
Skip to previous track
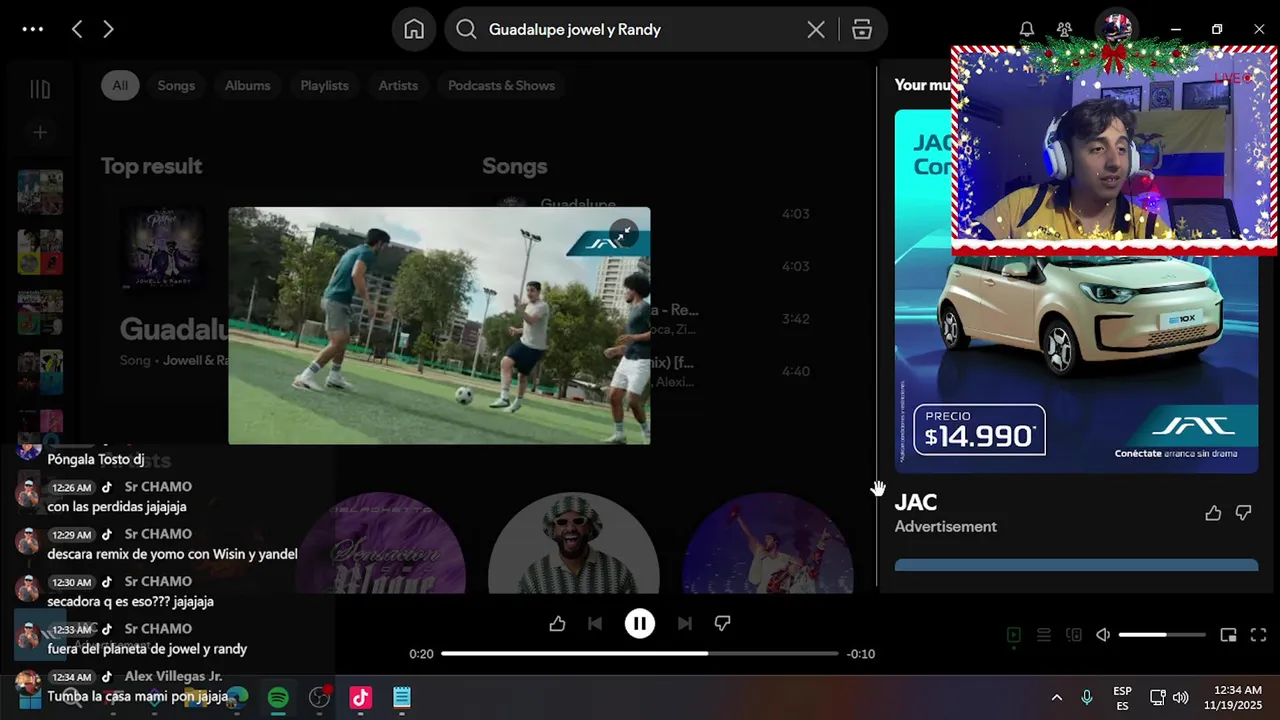coord(595,623)
